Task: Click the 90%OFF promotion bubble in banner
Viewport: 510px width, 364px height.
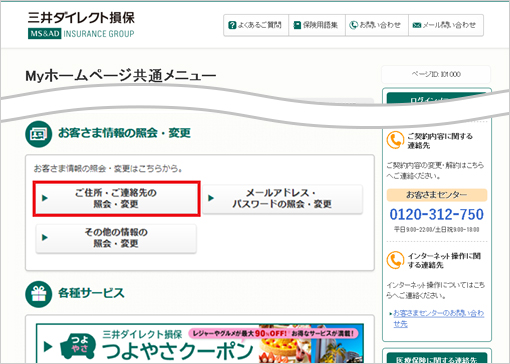Action: pos(273,333)
